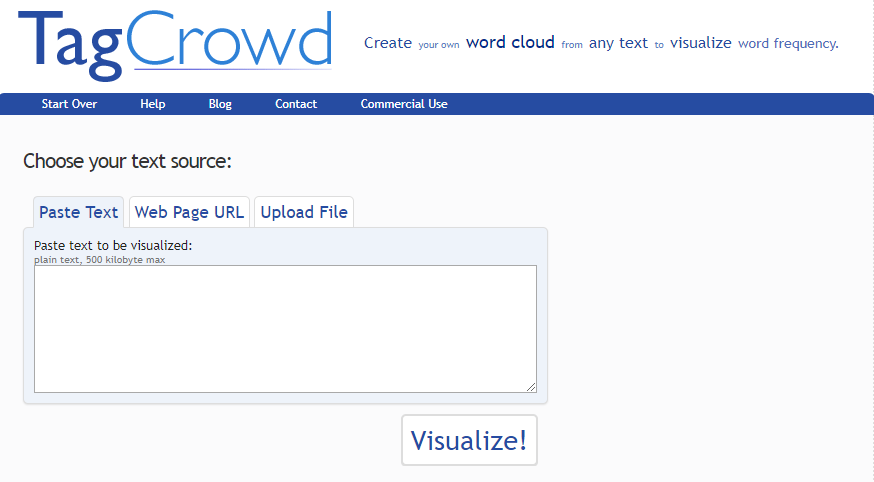Click the "Paste text to be visualized:" label
This screenshot has width=874, height=482.
tap(113, 245)
